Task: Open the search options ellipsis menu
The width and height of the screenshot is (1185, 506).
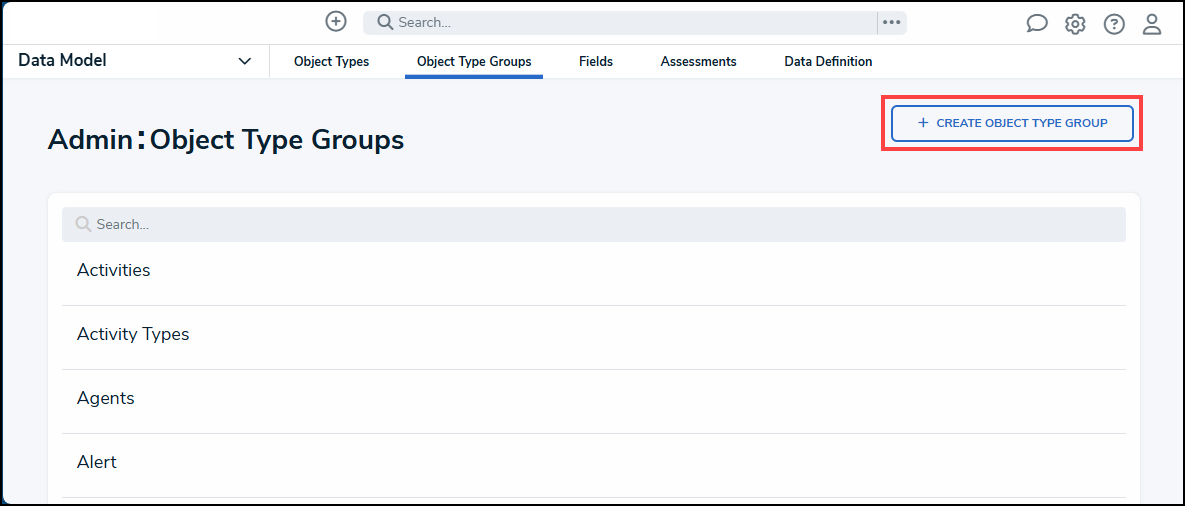Action: [x=892, y=23]
